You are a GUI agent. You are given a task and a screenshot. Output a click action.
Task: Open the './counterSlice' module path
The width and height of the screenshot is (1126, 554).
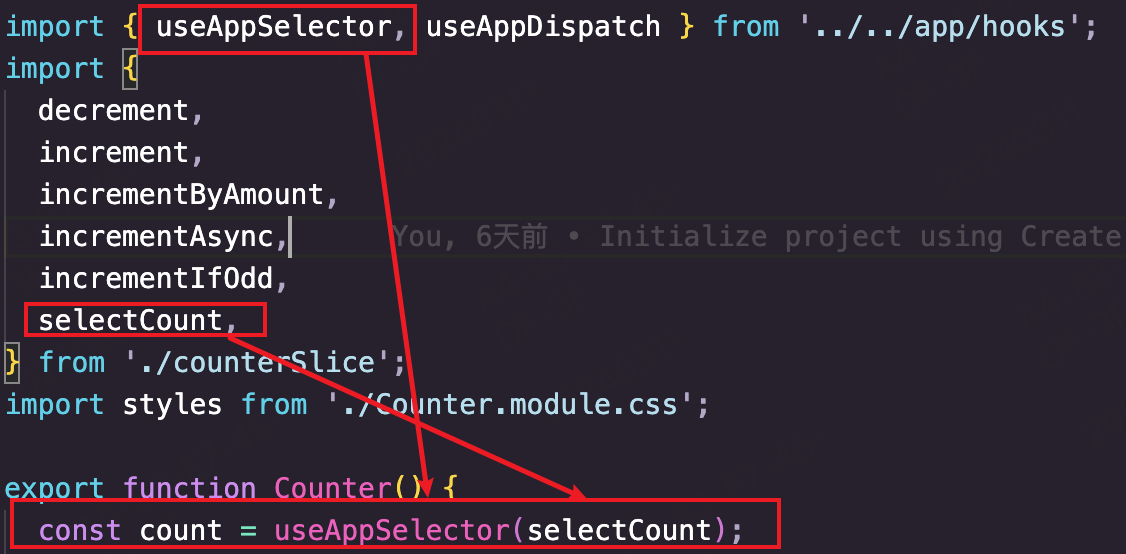[256, 361]
